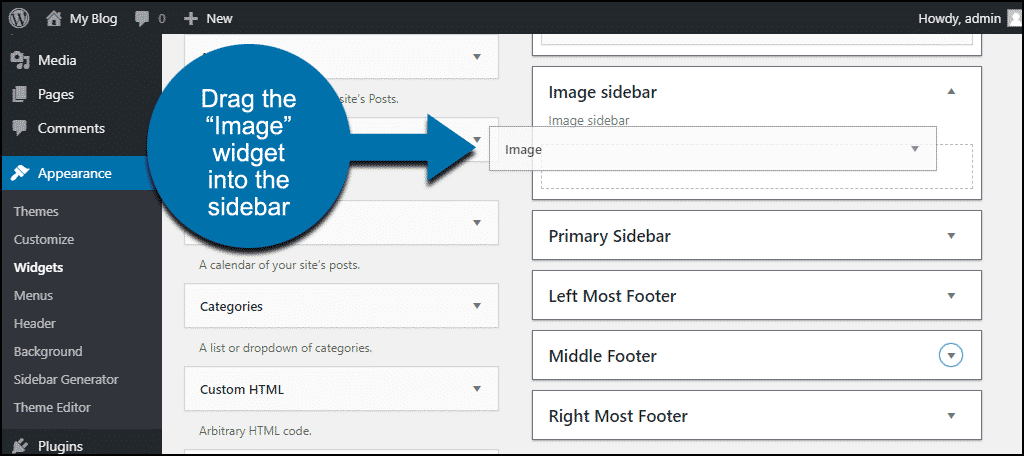Expand the Primary Sidebar area
Viewport: 1024px width, 456px height.
click(951, 236)
